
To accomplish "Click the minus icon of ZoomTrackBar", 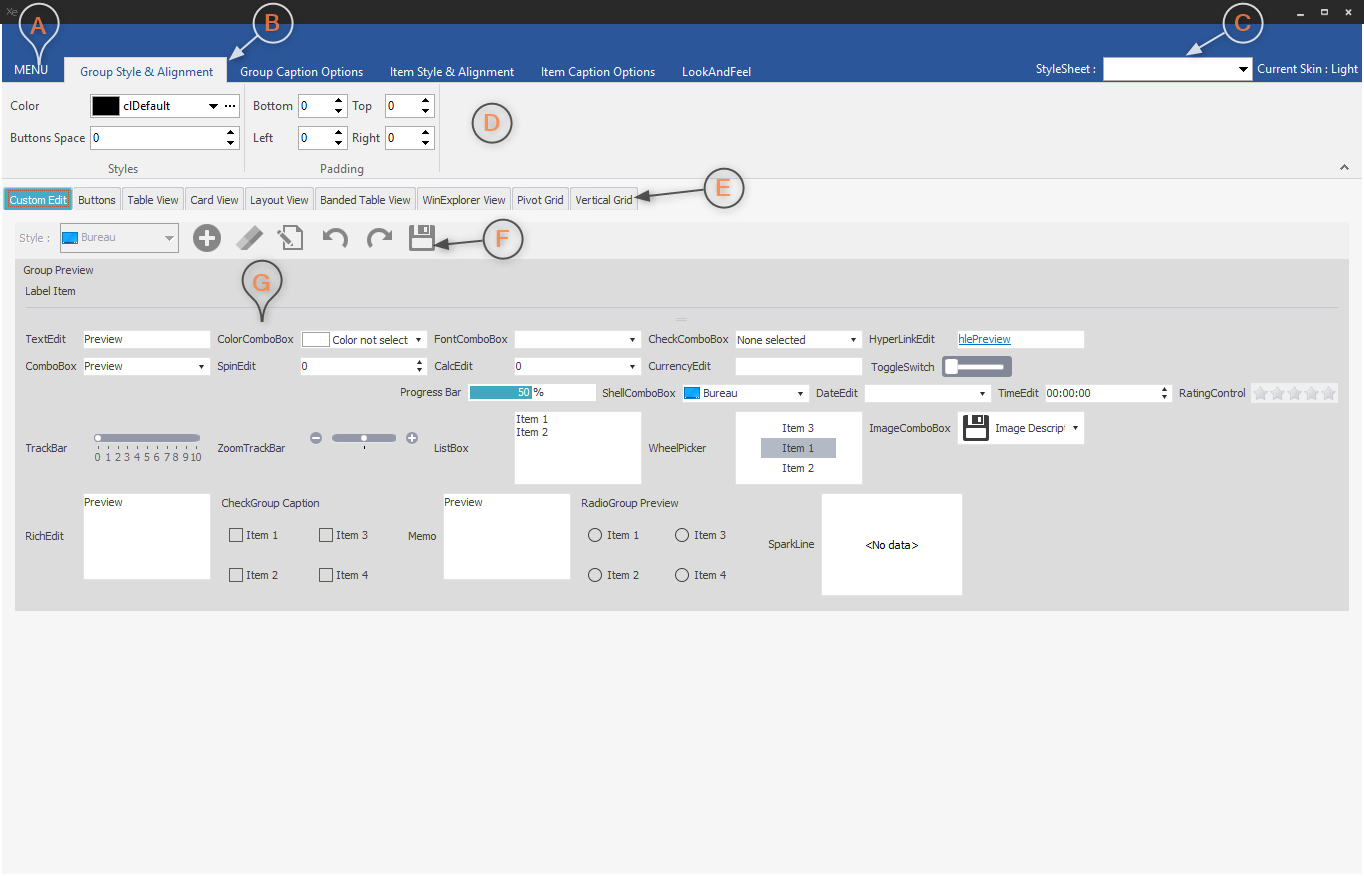I will pos(316,438).
